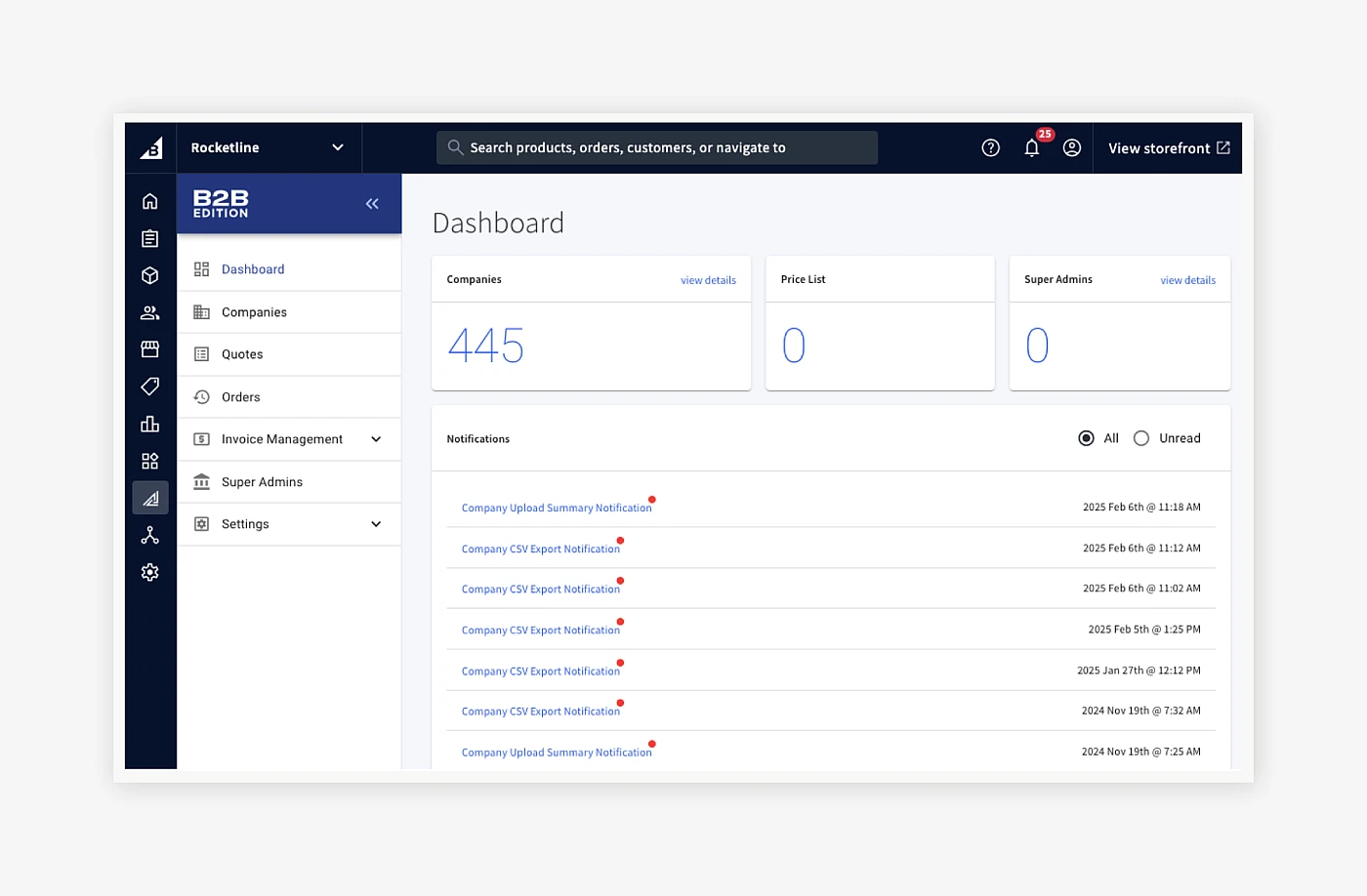Viewport: 1367px width, 896px height.
Task: Select the B2B Edition icon in left rail
Action: point(150,498)
